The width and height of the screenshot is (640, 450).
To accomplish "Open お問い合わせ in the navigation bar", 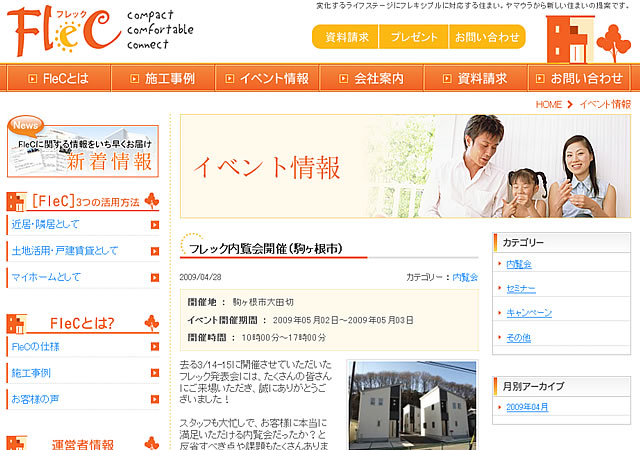I will coord(579,78).
